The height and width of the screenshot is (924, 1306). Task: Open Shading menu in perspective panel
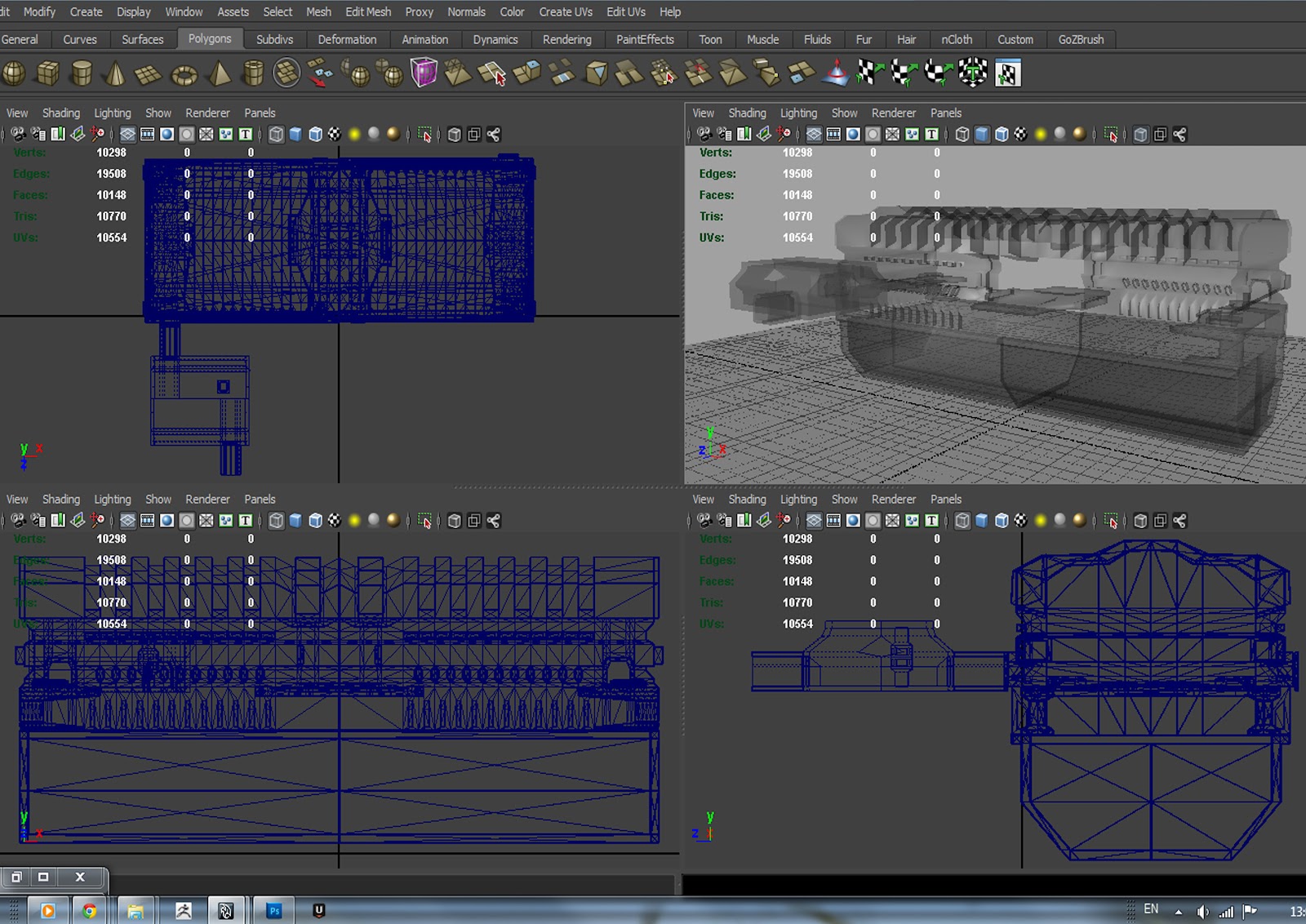[747, 113]
